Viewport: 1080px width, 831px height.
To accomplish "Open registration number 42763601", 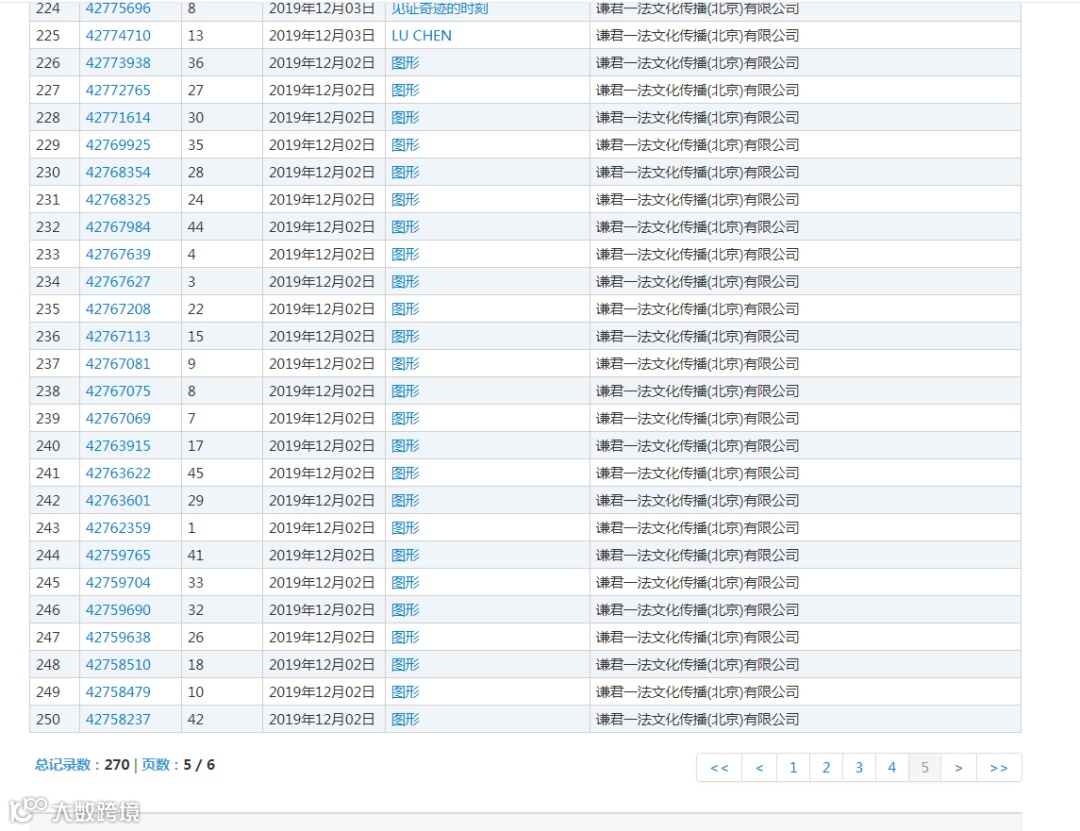I will pyautogui.click(x=118, y=501).
